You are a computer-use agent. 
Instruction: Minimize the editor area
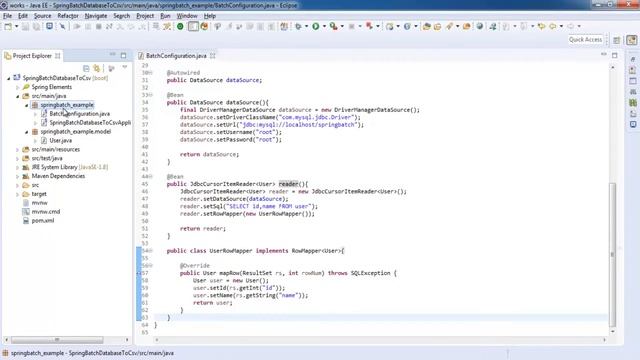point(604,54)
